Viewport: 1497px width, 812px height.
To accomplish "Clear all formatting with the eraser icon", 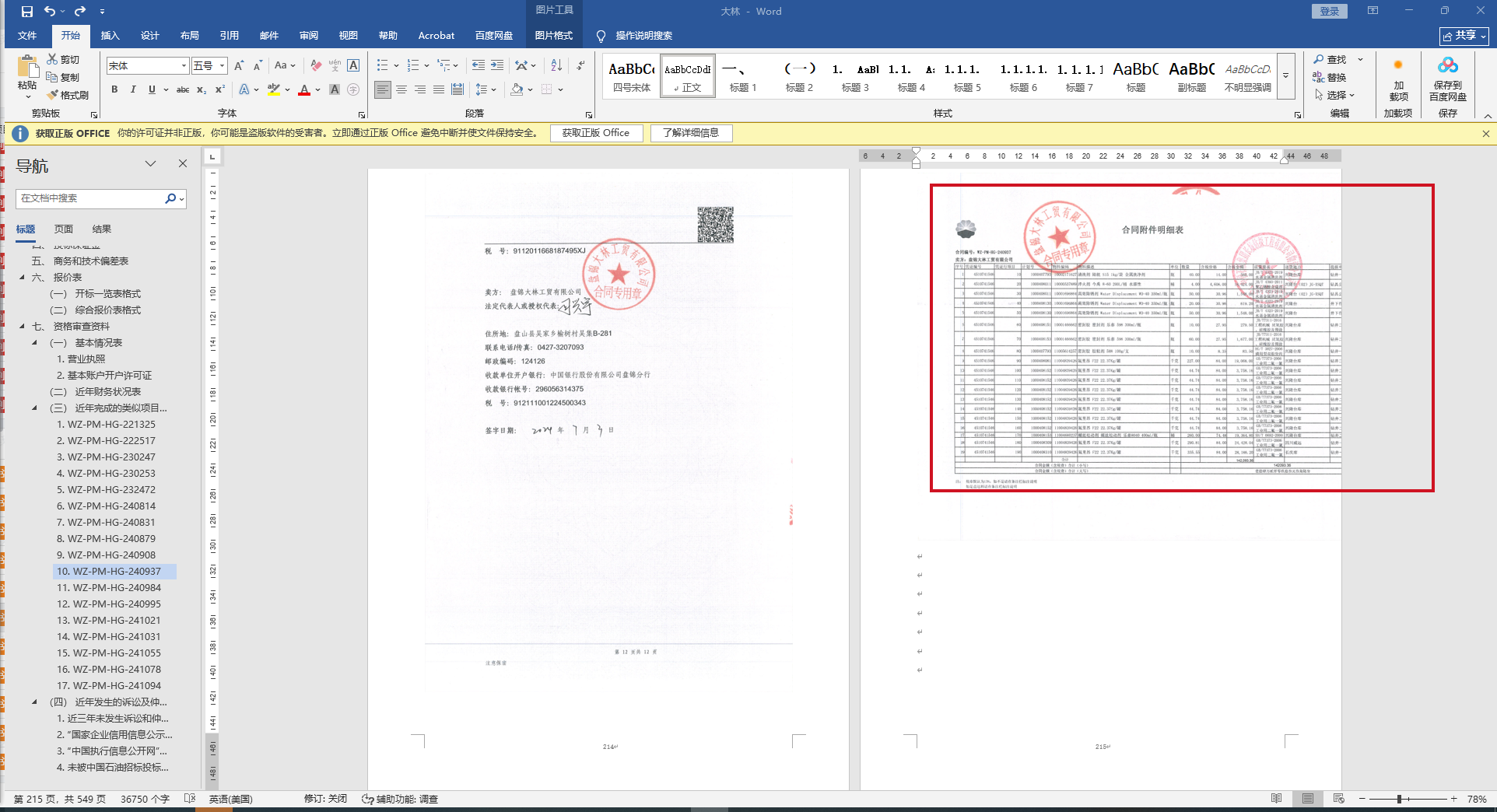I will tap(316, 65).
